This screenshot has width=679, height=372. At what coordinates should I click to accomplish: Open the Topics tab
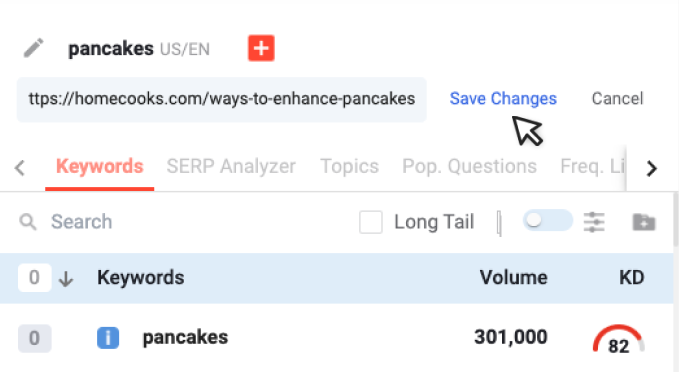click(x=349, y=166)
